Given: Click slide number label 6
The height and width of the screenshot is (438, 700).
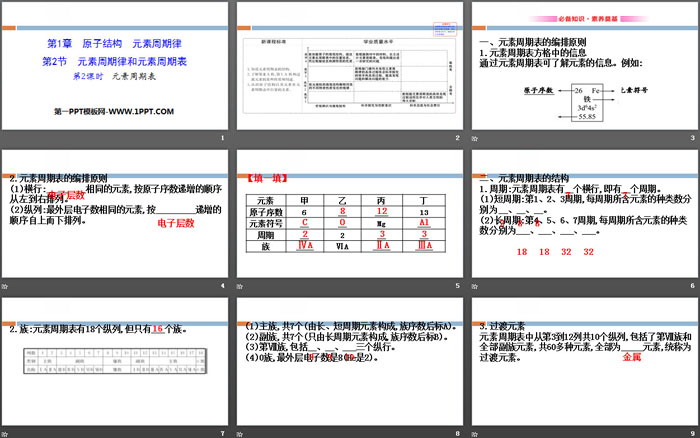Looking at the screenshot, I should click(692, 286).
